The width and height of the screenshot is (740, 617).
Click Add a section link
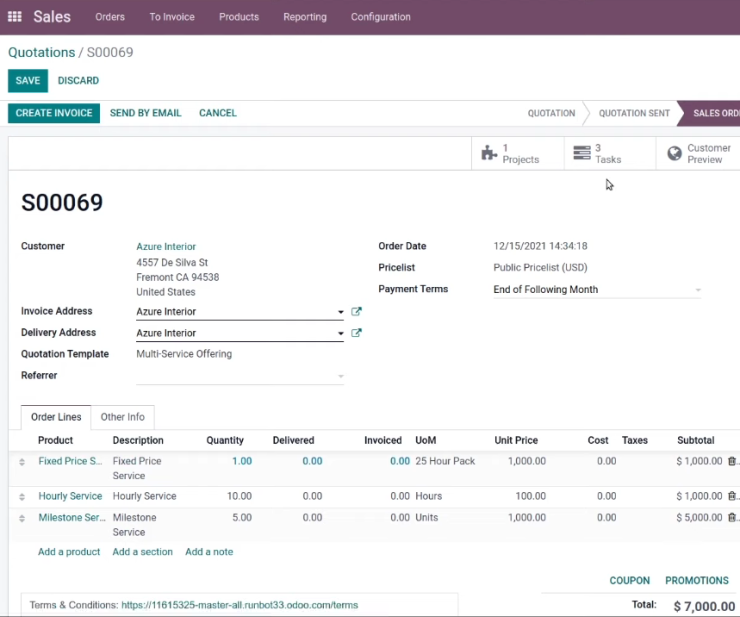click(143, 552)
